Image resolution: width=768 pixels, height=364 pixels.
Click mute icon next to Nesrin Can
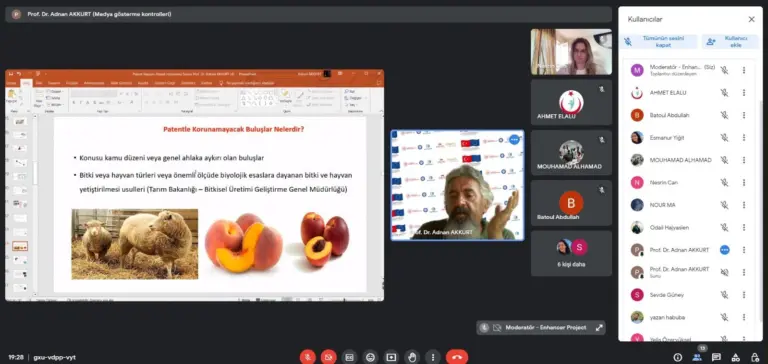724,182
